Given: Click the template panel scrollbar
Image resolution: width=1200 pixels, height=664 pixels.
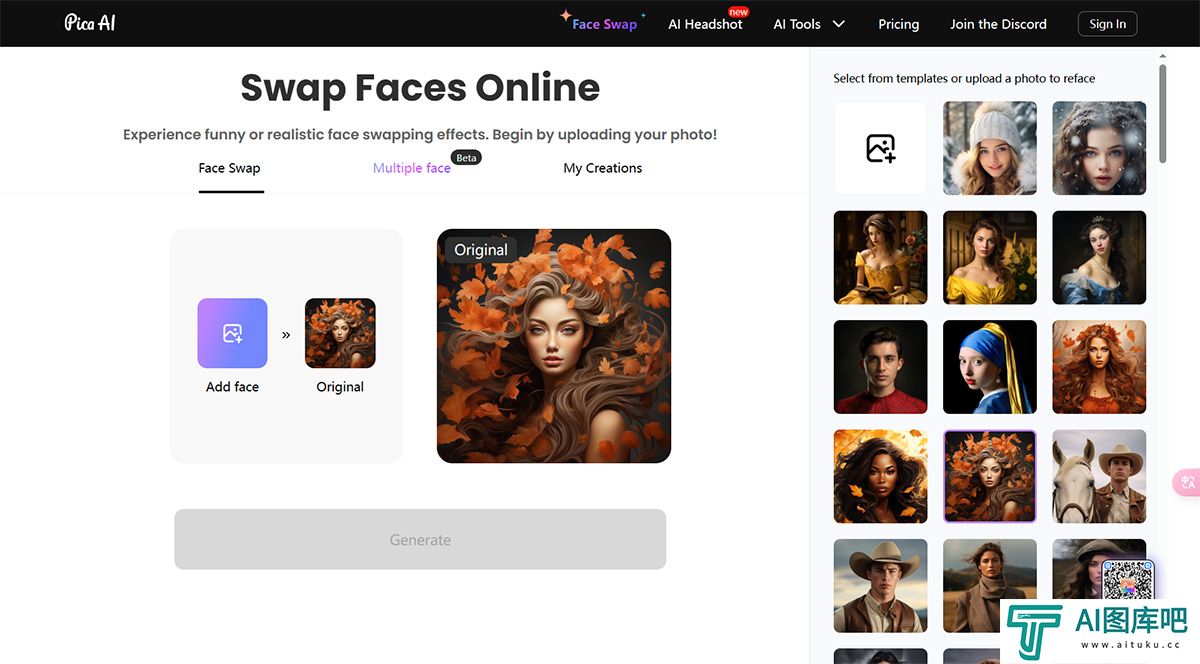Looking at the screenshot, I should point(1163,113).
